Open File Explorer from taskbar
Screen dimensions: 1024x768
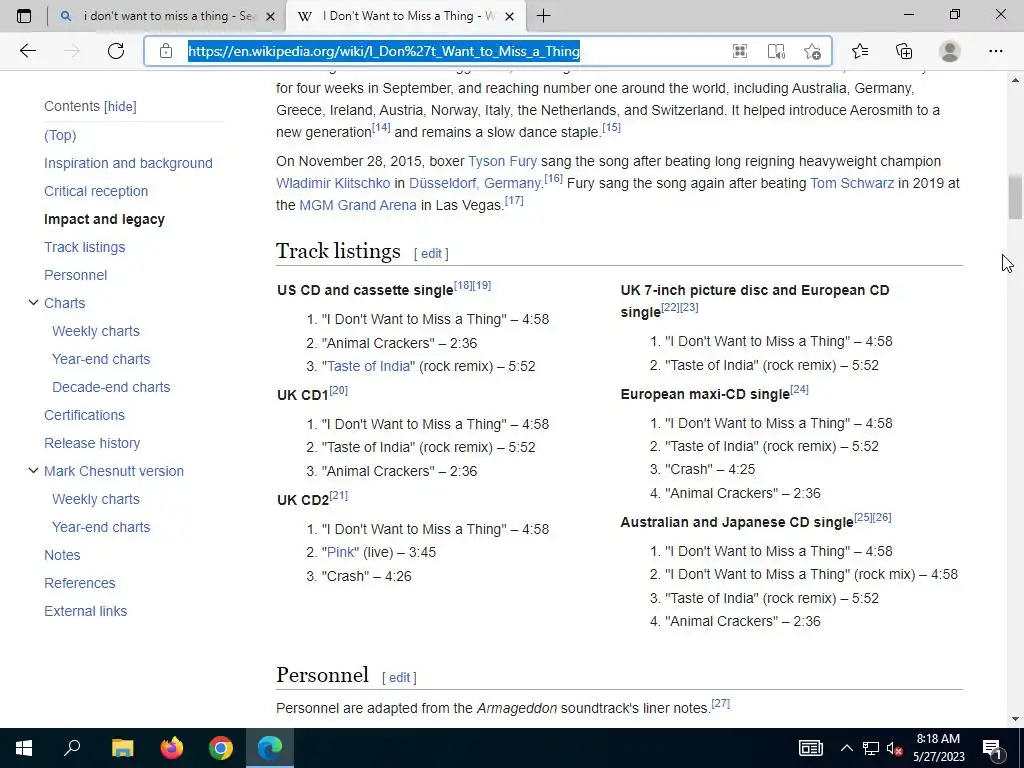(x=122, y=748)
